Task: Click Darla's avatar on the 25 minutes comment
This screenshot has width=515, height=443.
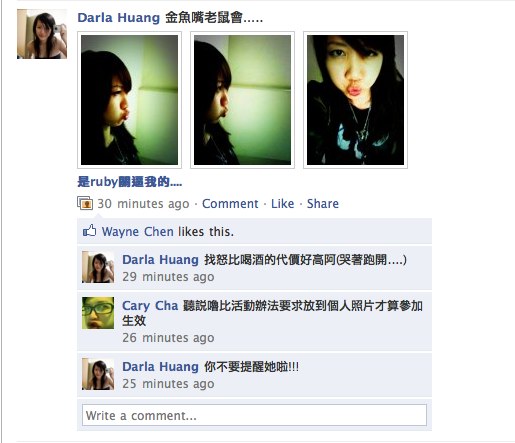Action: pos(98,374)
